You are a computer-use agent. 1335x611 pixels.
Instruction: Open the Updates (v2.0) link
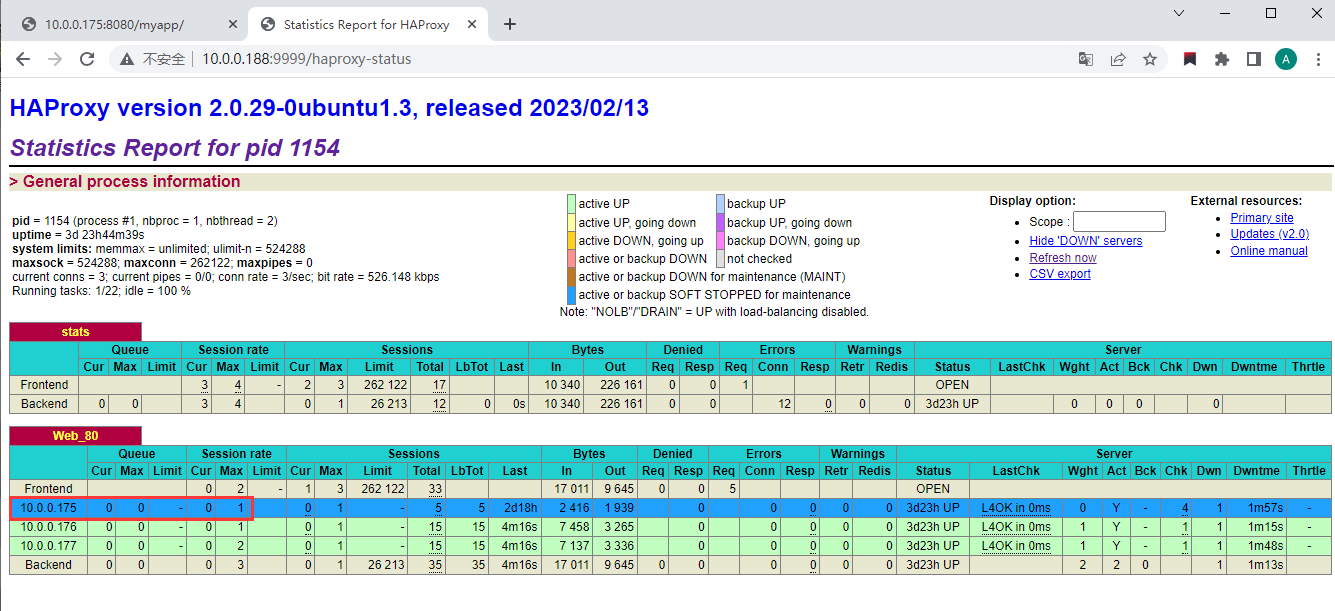[x=1270, y=234]
